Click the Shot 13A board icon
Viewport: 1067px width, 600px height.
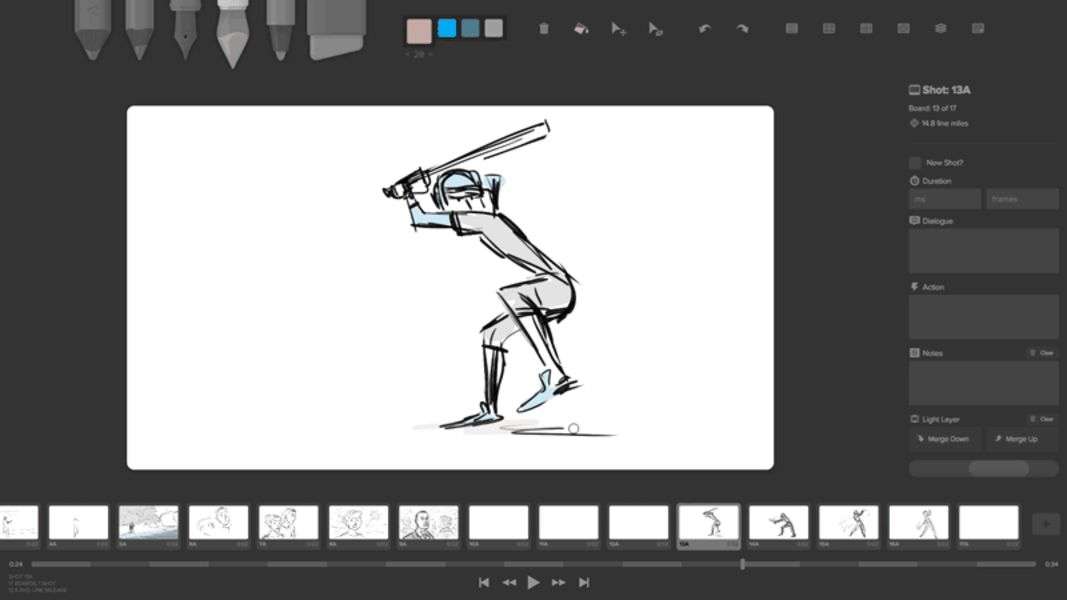coord(915,90)
